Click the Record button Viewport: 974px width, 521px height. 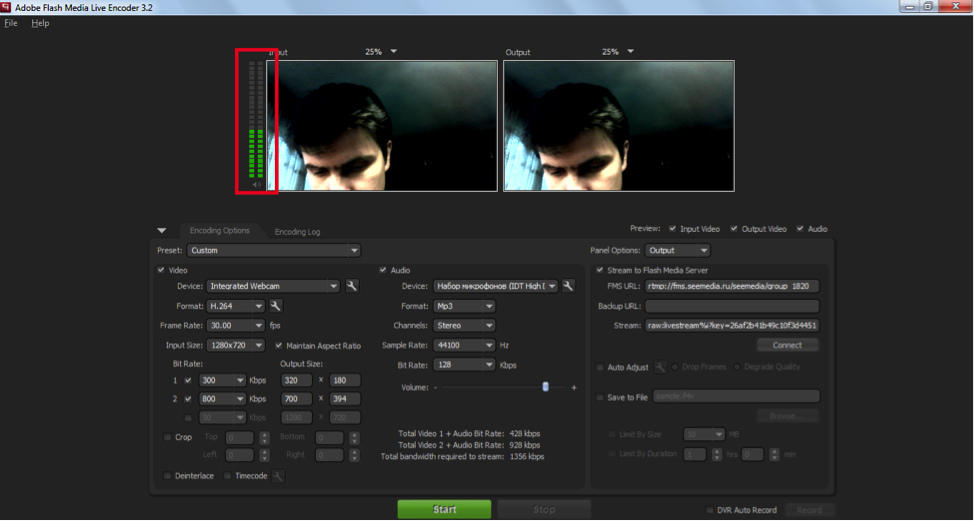pyautogui.click(x=808, y=510)
